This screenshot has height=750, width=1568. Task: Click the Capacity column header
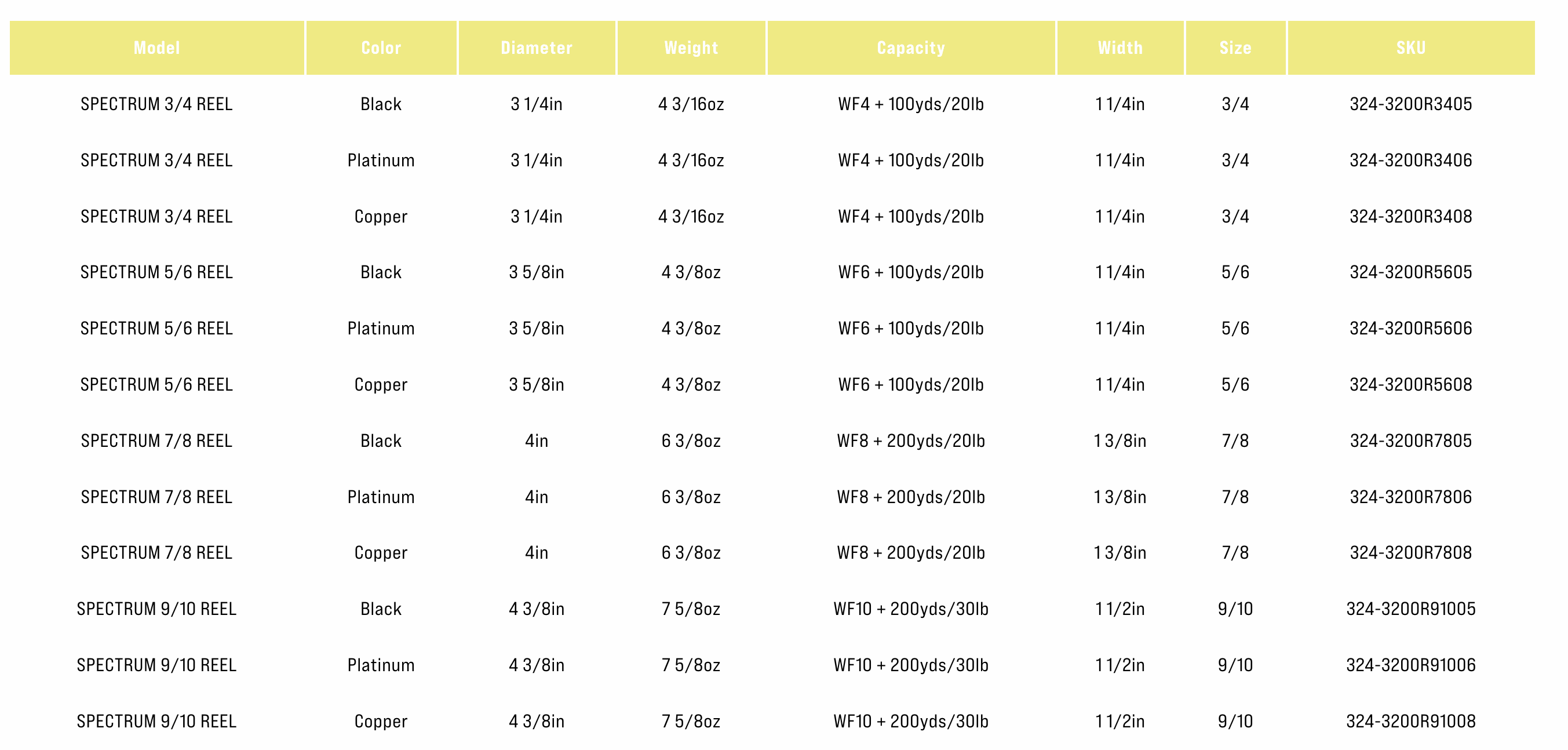coord(910,48)
